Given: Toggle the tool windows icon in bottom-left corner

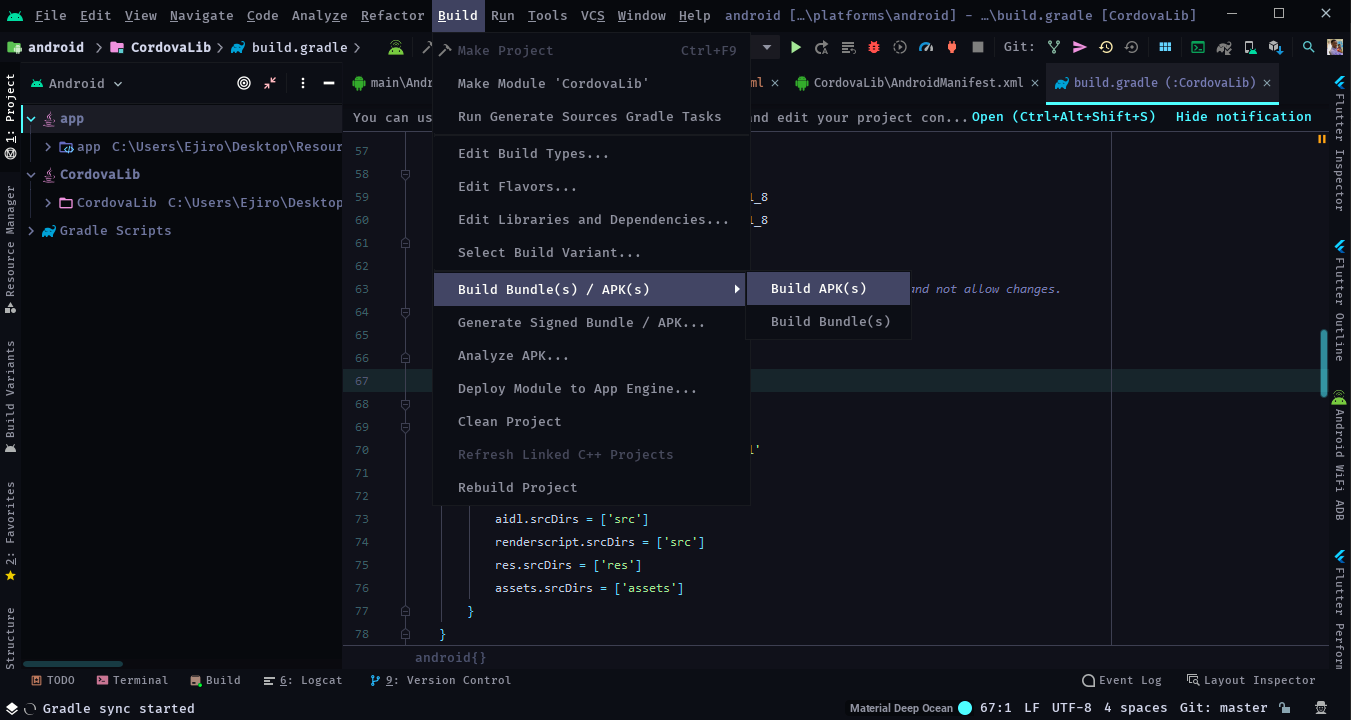Looking at the screenshot, I should (x=10, y=708).
